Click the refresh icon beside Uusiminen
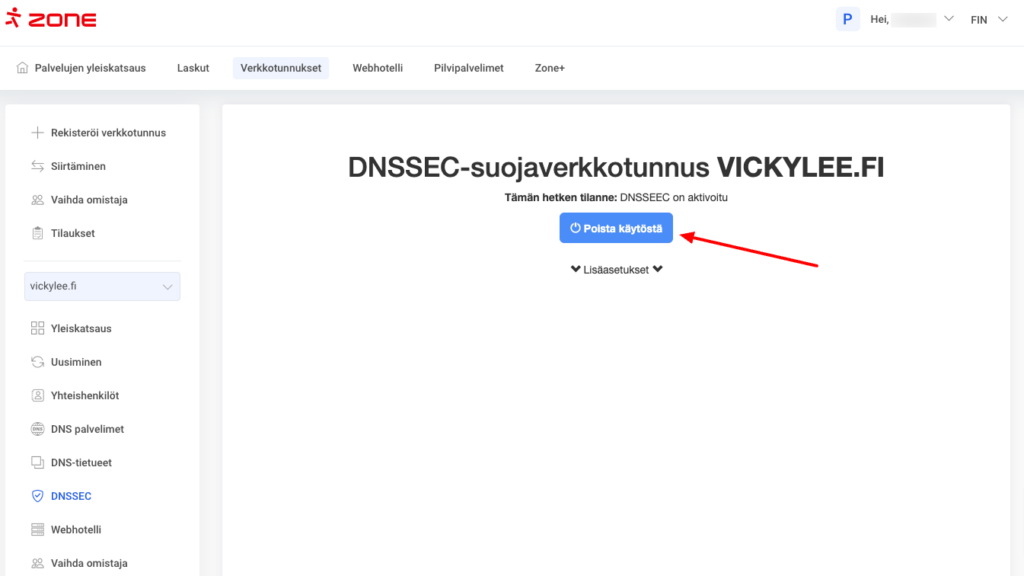The image size is (1024, 576). click(x=37, y=362)
